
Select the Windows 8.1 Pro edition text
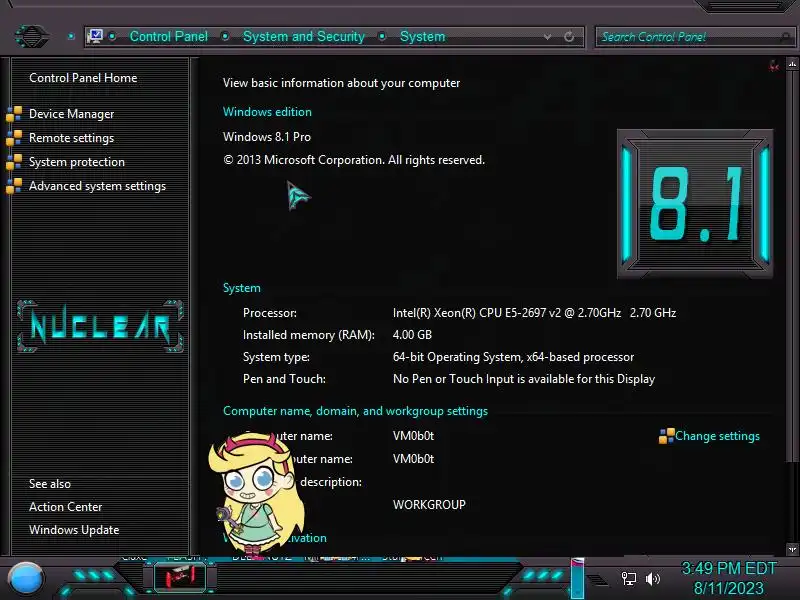pyautogui.click(x=267, y=137)
